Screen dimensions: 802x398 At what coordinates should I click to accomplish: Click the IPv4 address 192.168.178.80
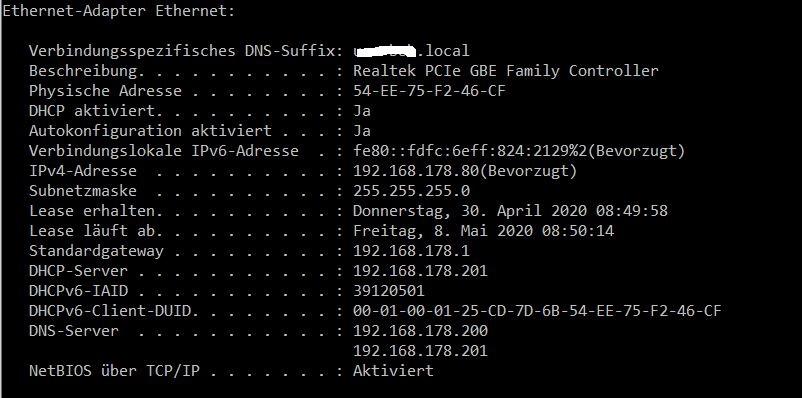[x=416, y=171]
